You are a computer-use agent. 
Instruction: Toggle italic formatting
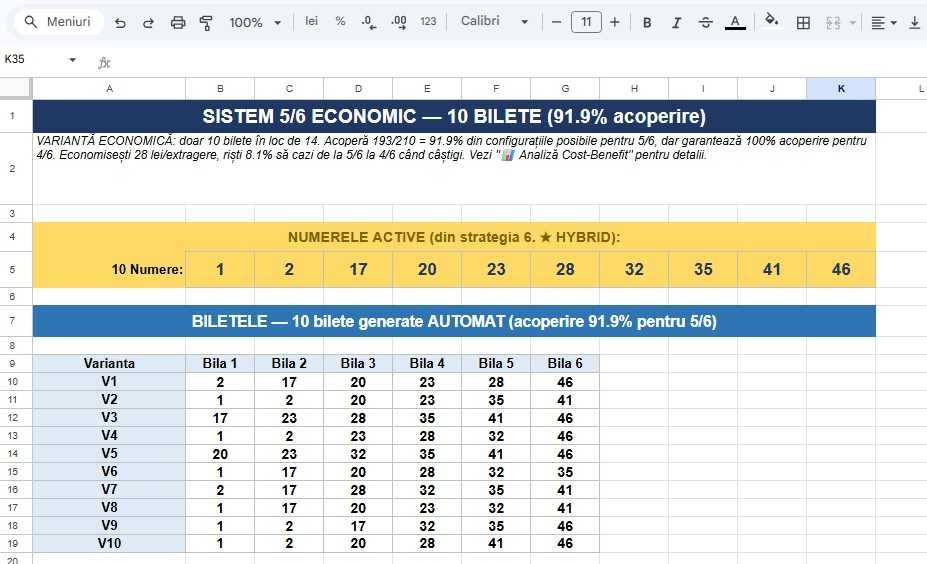pyautogui.click(x=676, y=22)
